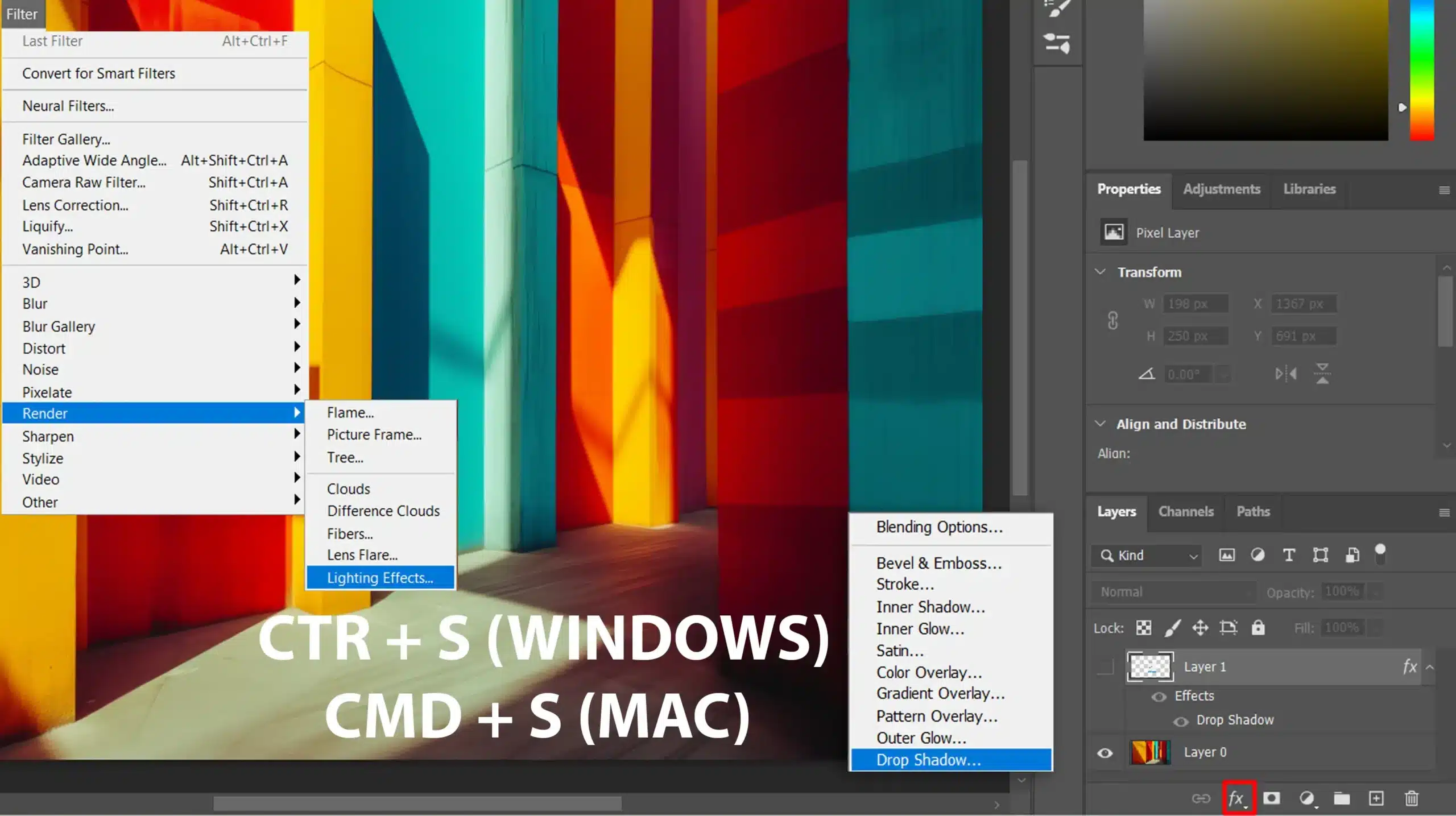Add a layer mask from Layers panel
The width and height of the screenshot is (1456, 816).
coord(1272,798)
